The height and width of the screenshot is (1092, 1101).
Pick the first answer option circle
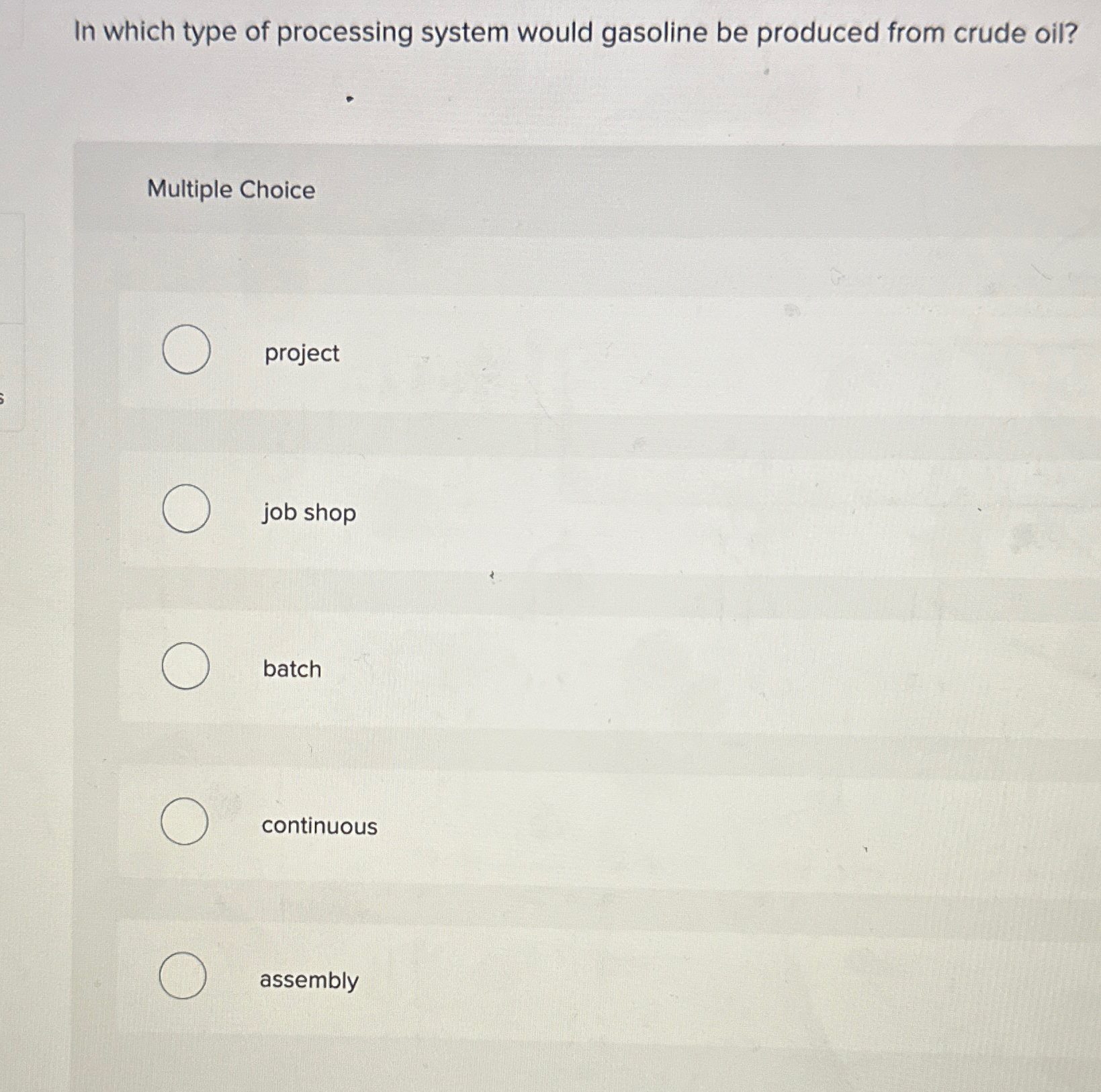point(185,349)
